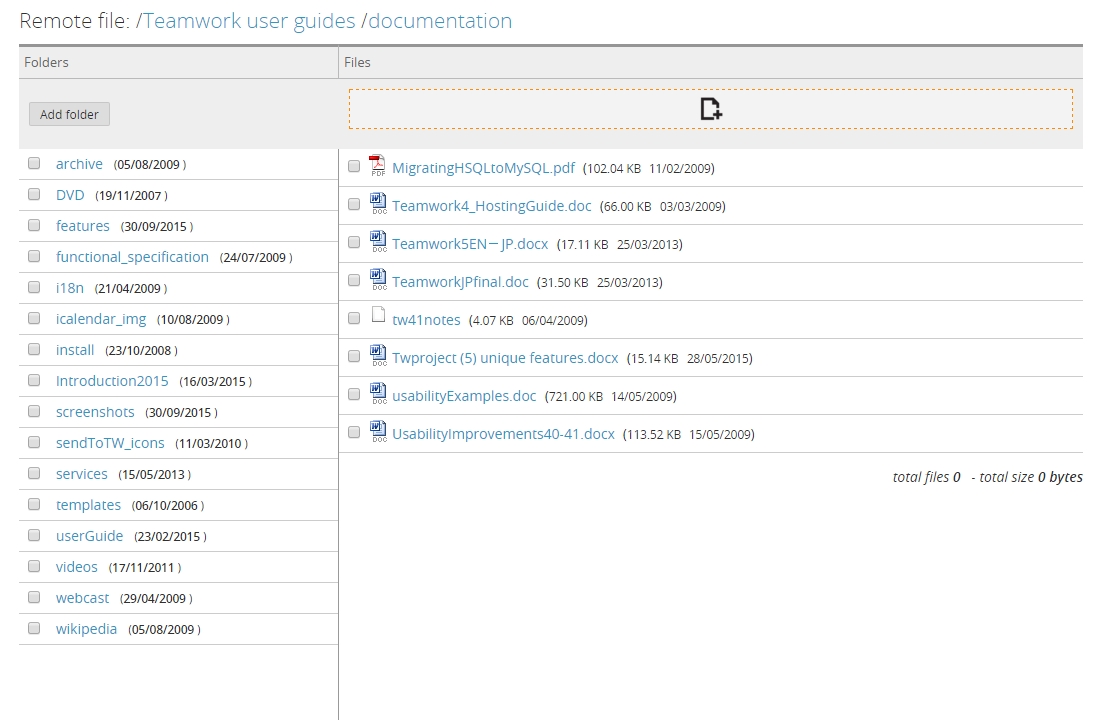Select the checkbox for userGuide folder
This screenshot has height=720, width=1095.
34,535
